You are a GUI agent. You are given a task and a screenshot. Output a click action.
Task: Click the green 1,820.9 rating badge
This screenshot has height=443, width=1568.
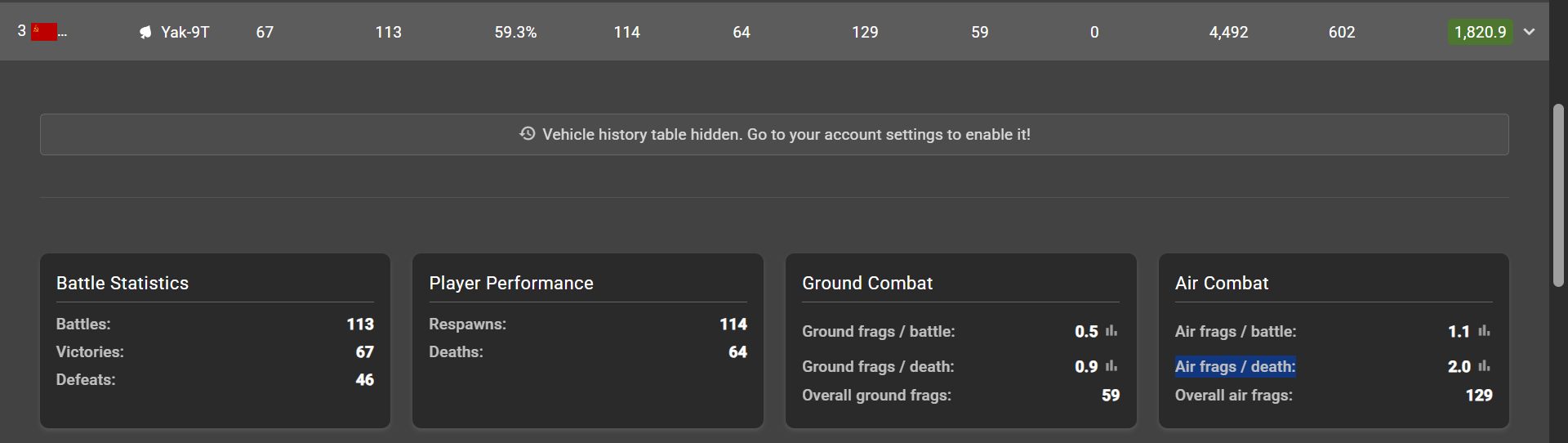(1480, 32)
